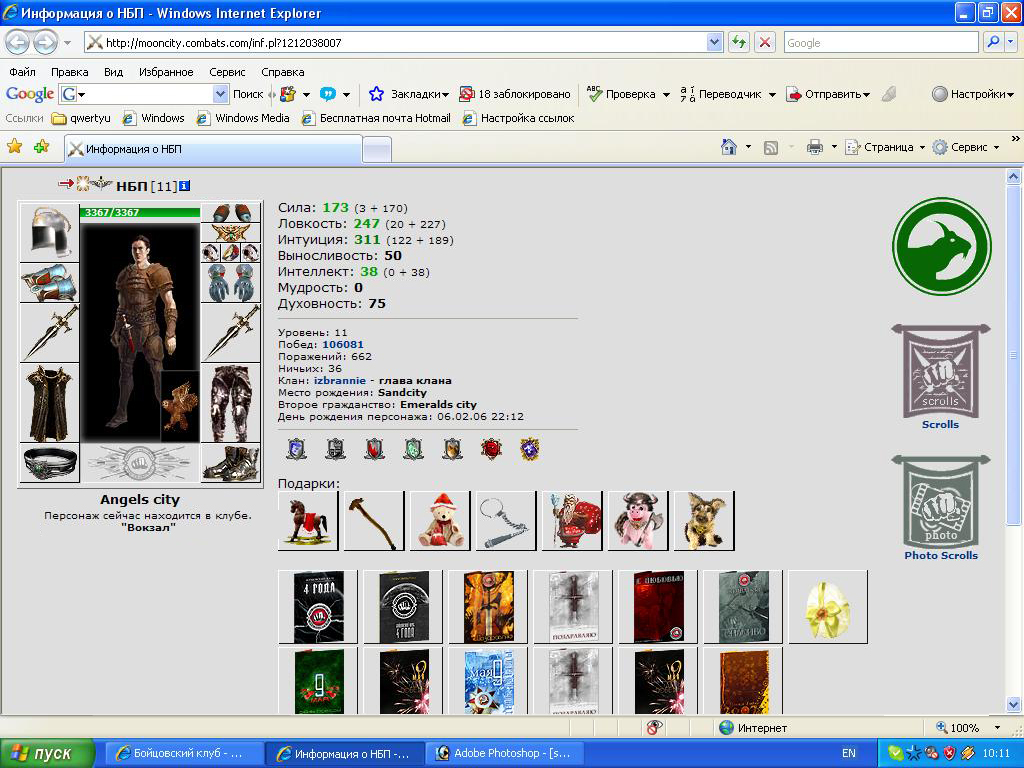Expand the address bar history dropdown
The image size is (1024, 768).
714,42
